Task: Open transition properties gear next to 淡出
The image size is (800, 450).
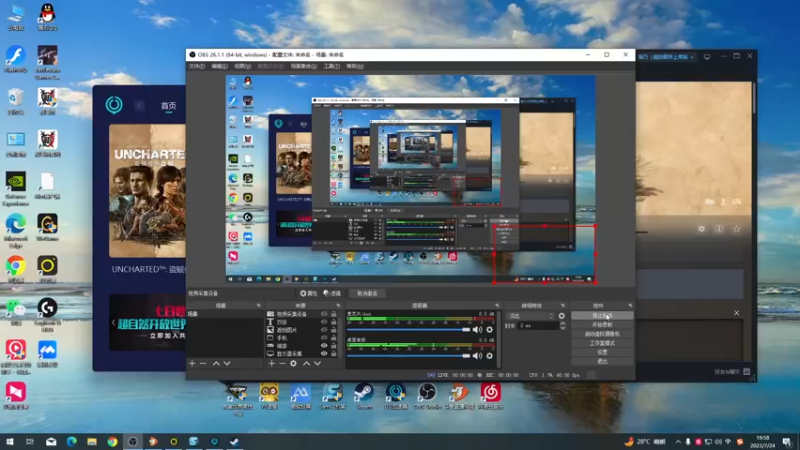Action: coord(562,316)
